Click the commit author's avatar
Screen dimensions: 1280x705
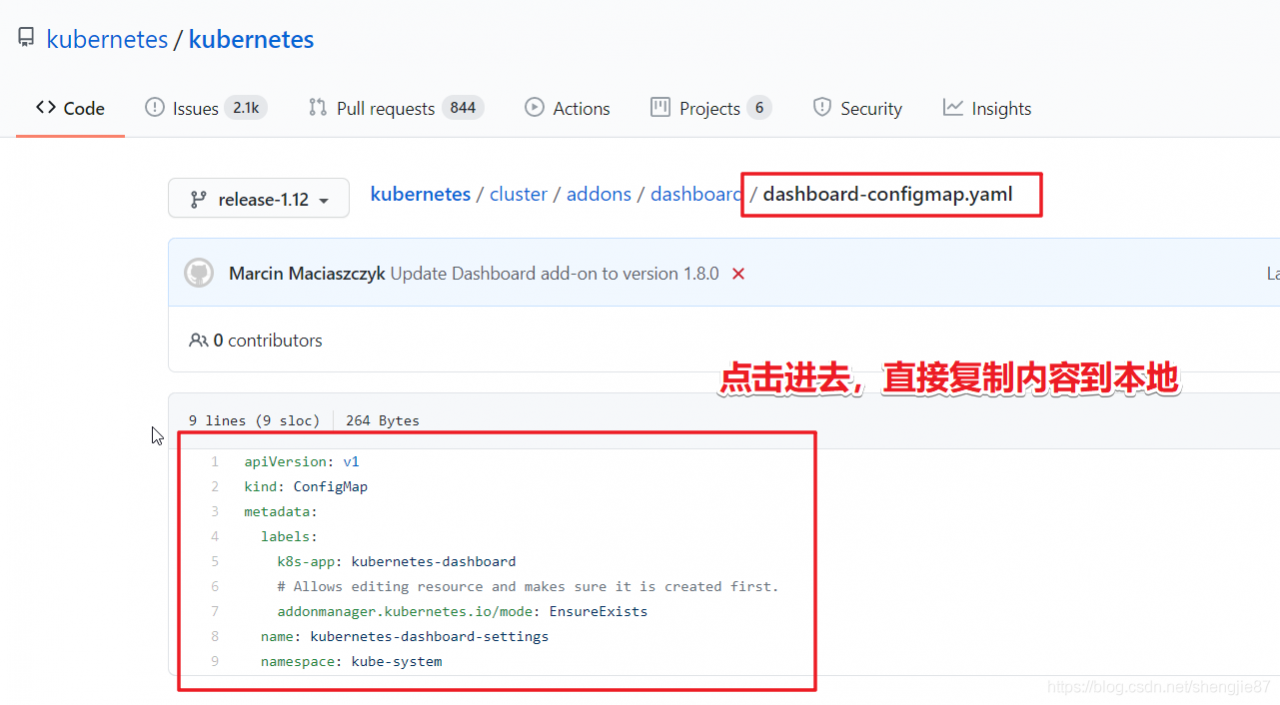[x=198, y=272]
